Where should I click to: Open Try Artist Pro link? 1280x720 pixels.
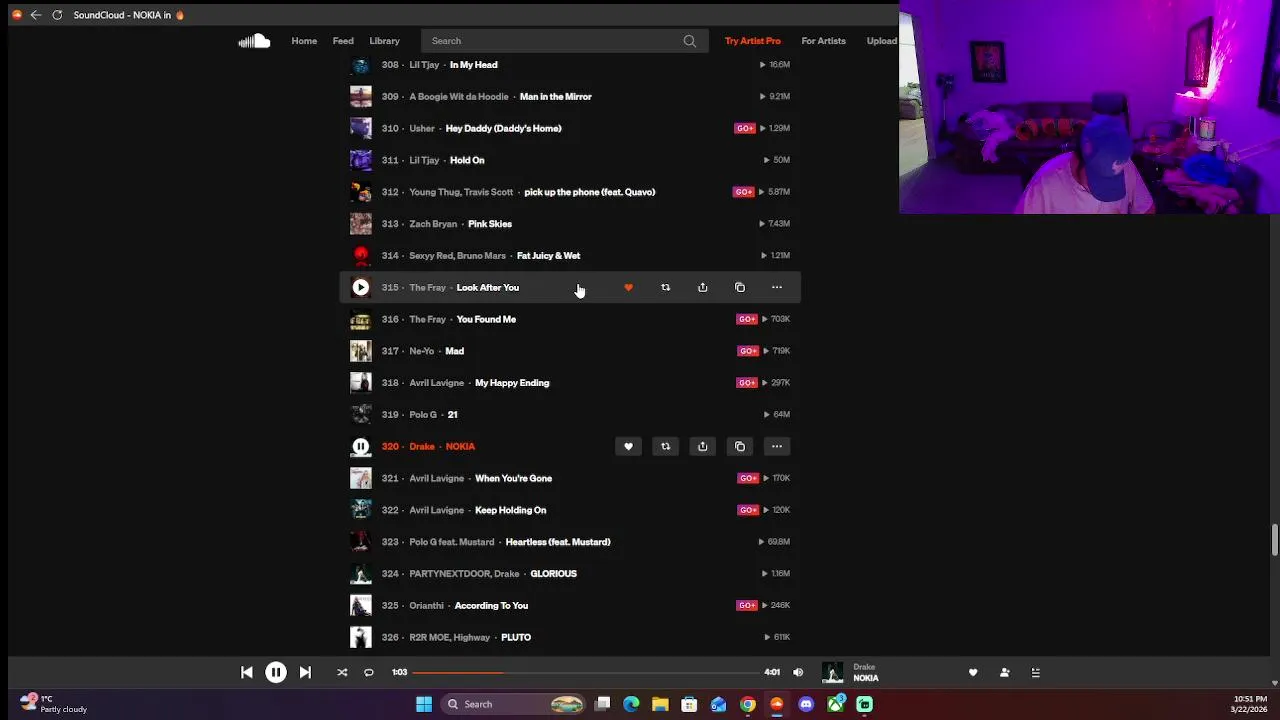[x=753, y=41]
